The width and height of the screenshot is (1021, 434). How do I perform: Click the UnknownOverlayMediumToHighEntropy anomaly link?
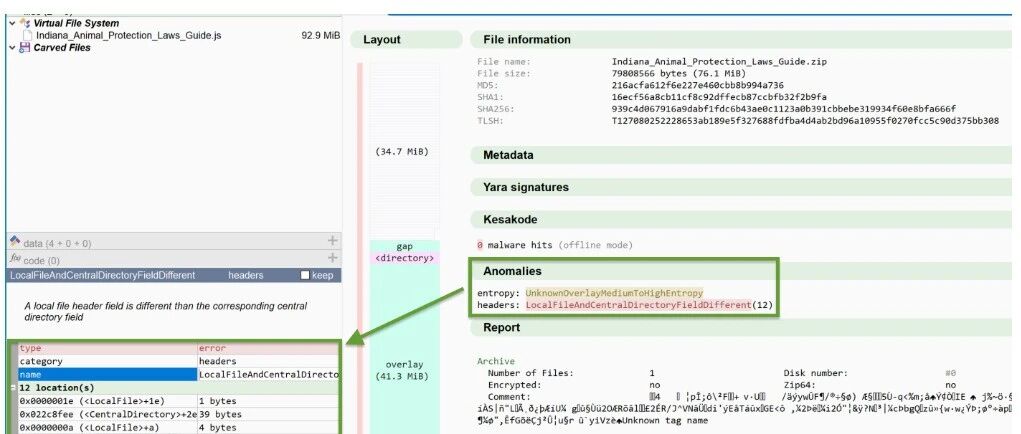(x=614, y=293)
